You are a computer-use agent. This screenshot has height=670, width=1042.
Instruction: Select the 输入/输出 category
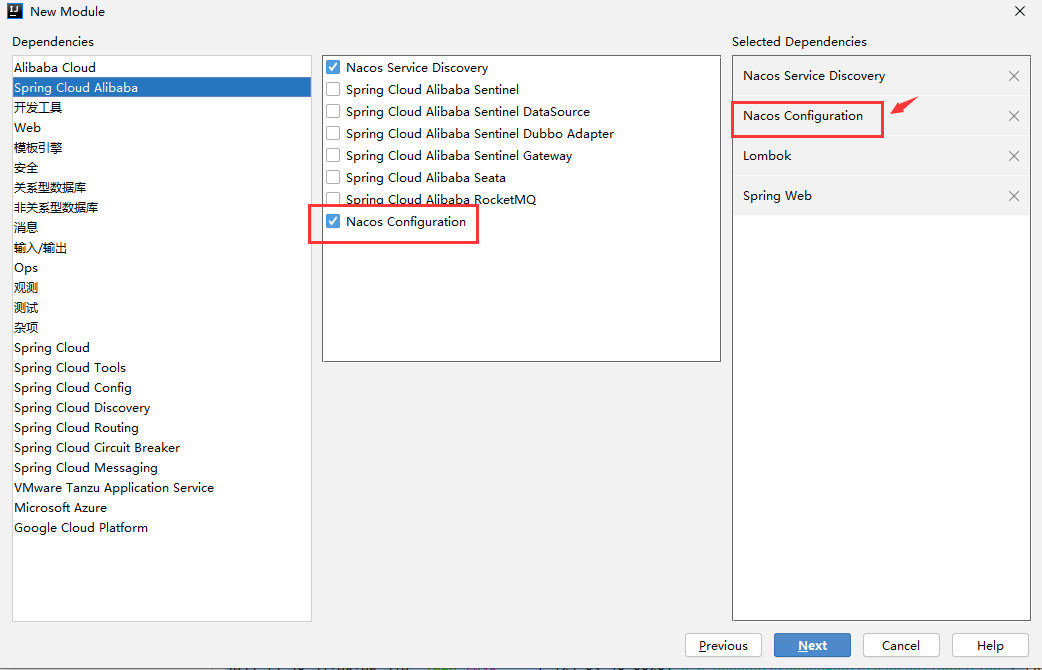click(x=161, y=247)
